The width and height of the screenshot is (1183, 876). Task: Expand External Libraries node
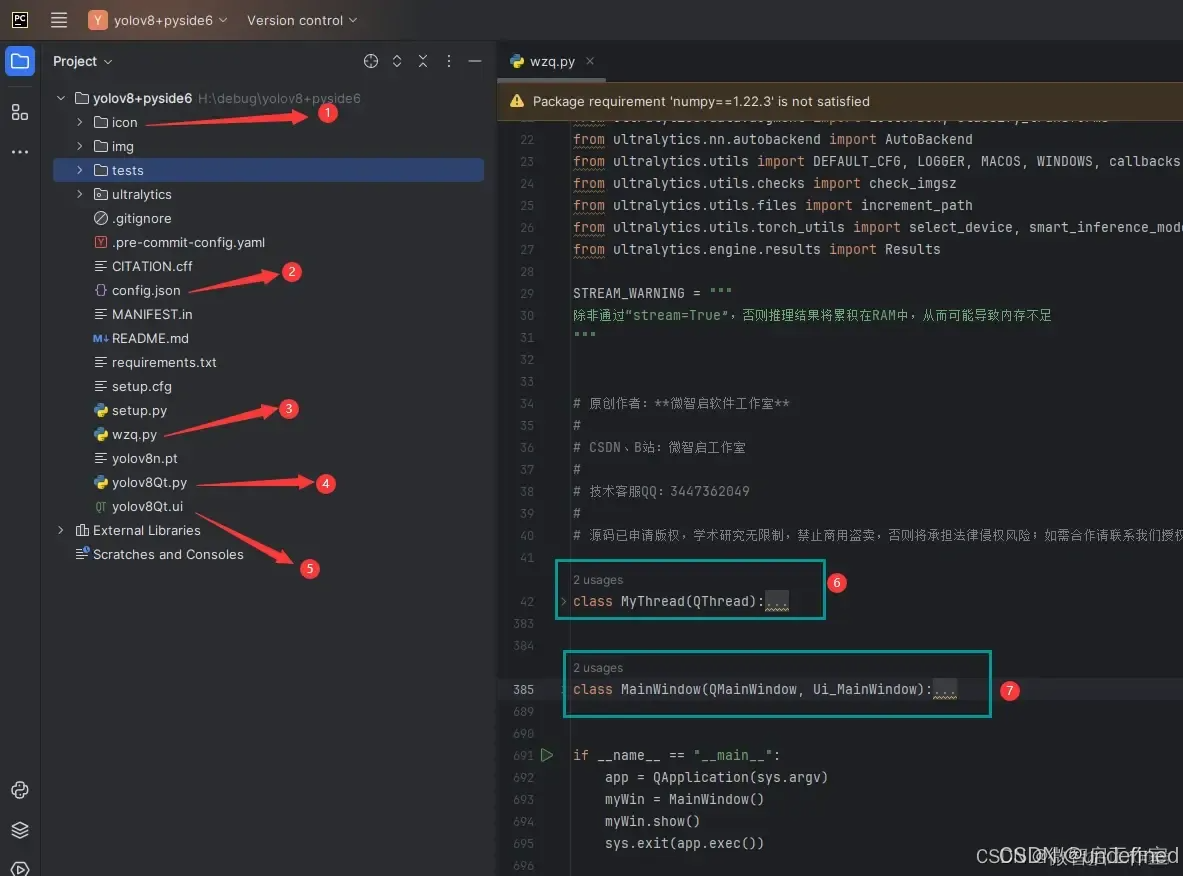point(59,530)
